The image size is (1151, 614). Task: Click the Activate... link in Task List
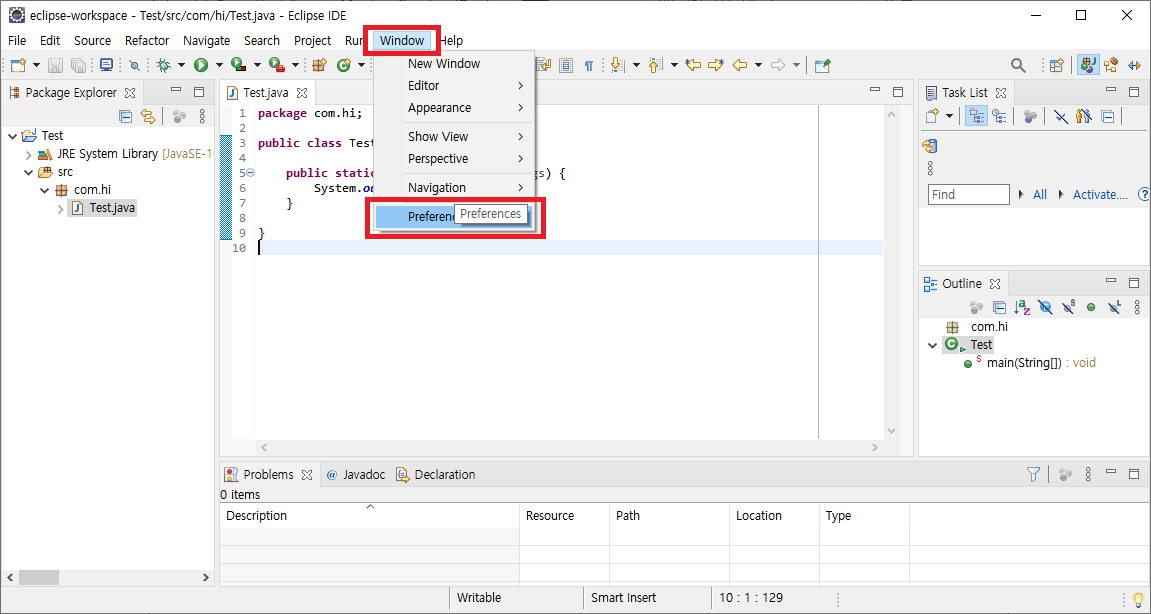point(1100,195)
